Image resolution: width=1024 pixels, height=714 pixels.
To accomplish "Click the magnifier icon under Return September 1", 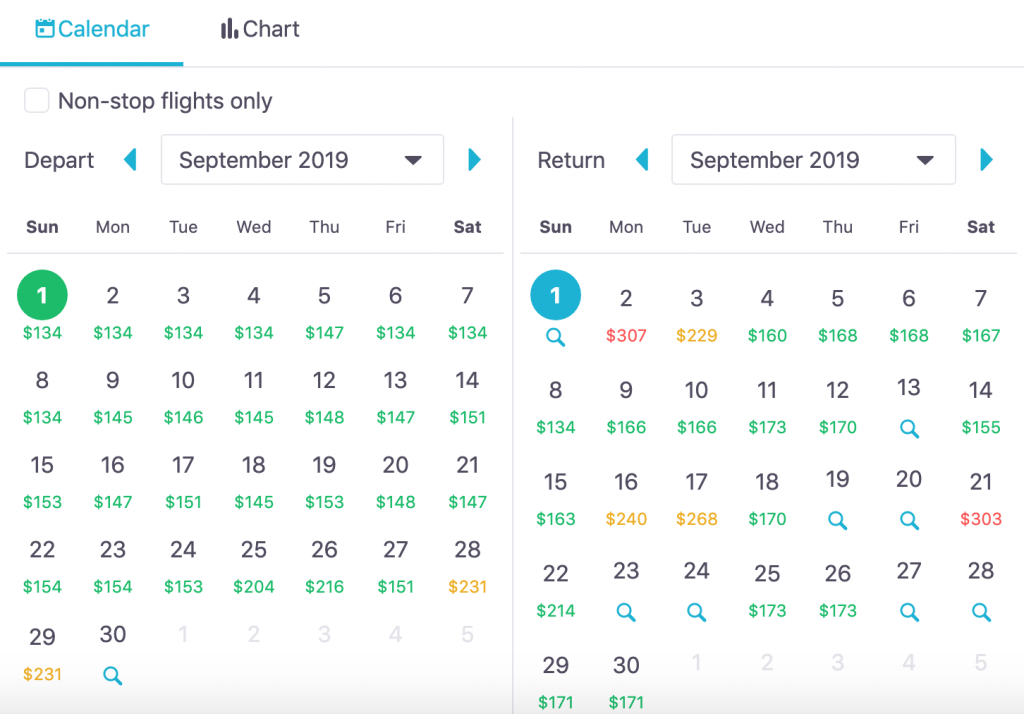I will (x=556, y=338).
